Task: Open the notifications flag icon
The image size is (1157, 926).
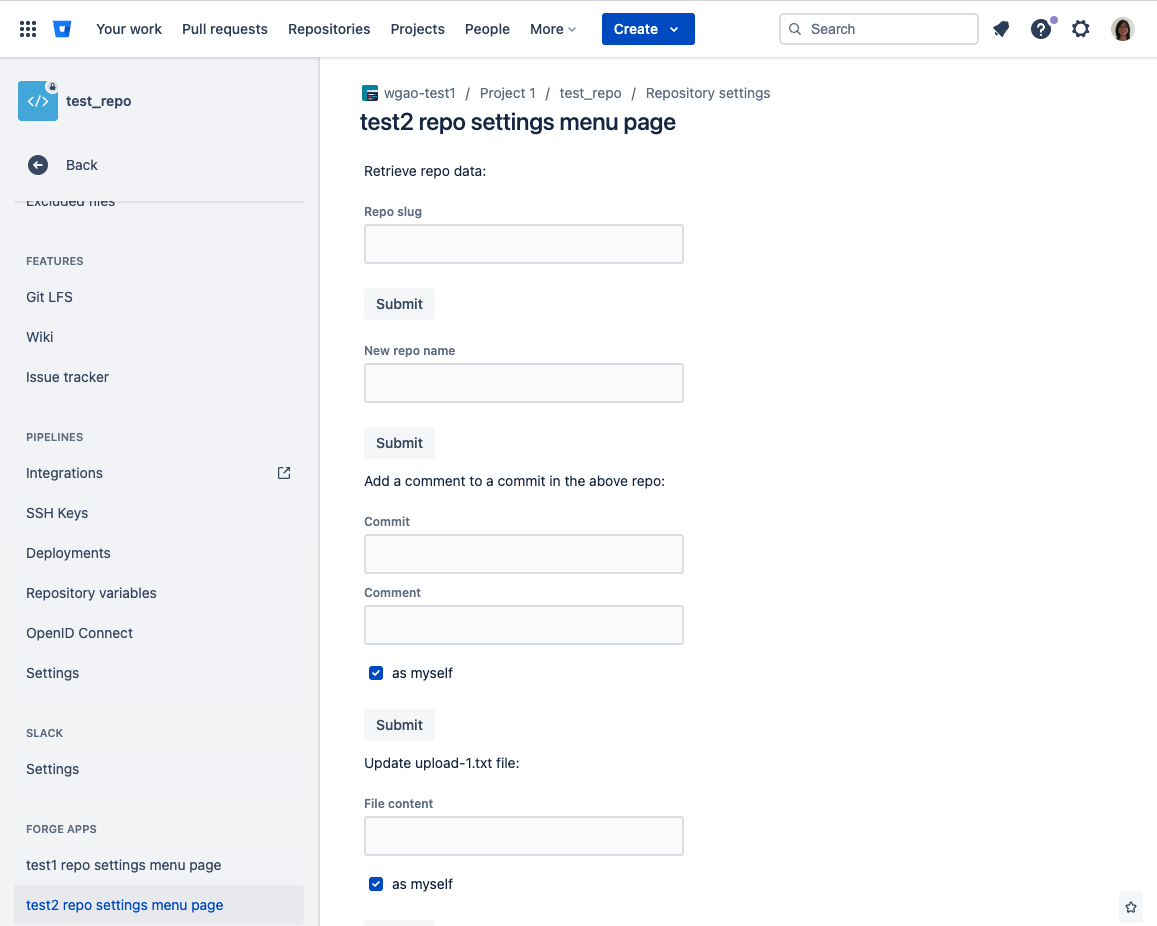Action: 1001,29
